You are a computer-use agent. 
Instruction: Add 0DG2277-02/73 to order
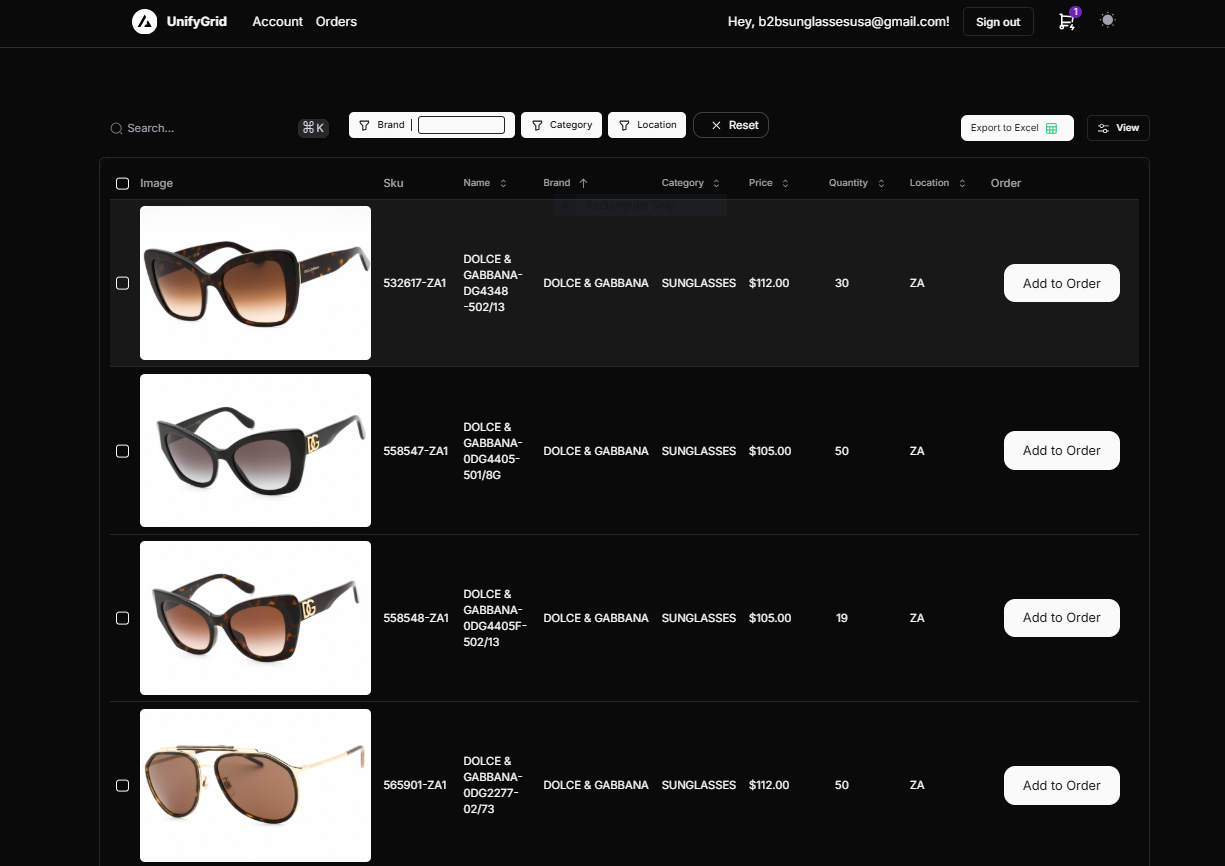1061,785
